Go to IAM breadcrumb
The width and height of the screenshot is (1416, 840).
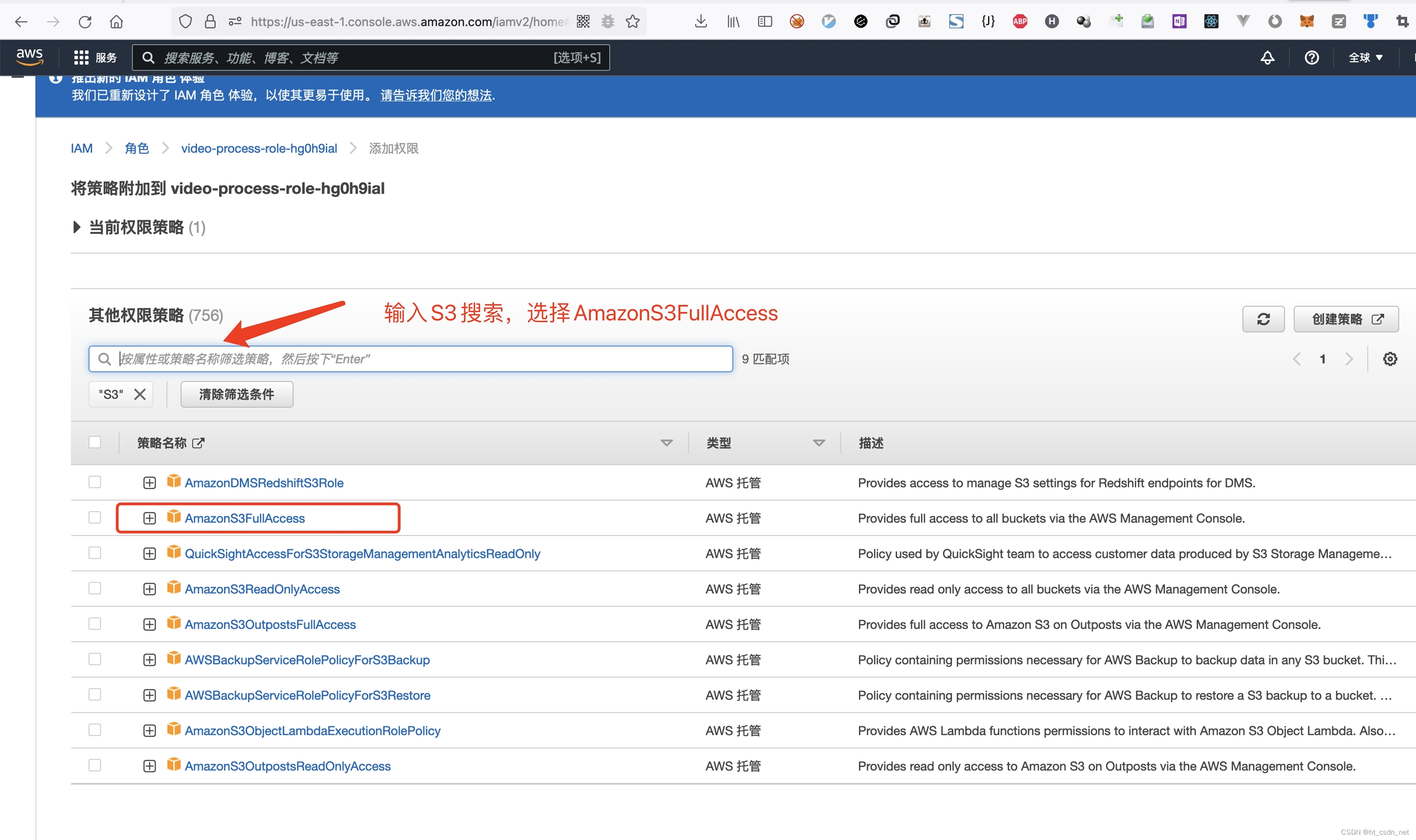tap(81, 148)
